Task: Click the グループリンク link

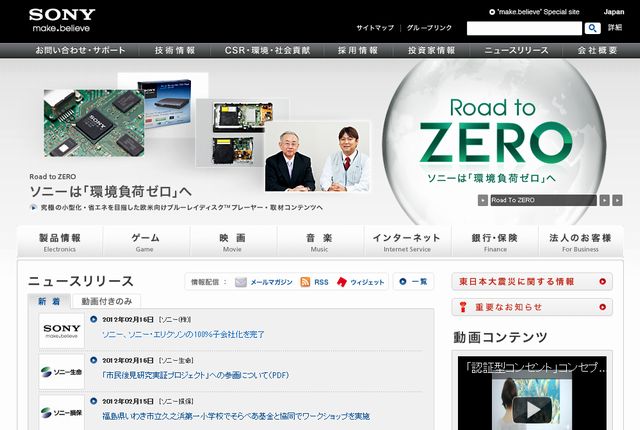Action: (429, 28)
